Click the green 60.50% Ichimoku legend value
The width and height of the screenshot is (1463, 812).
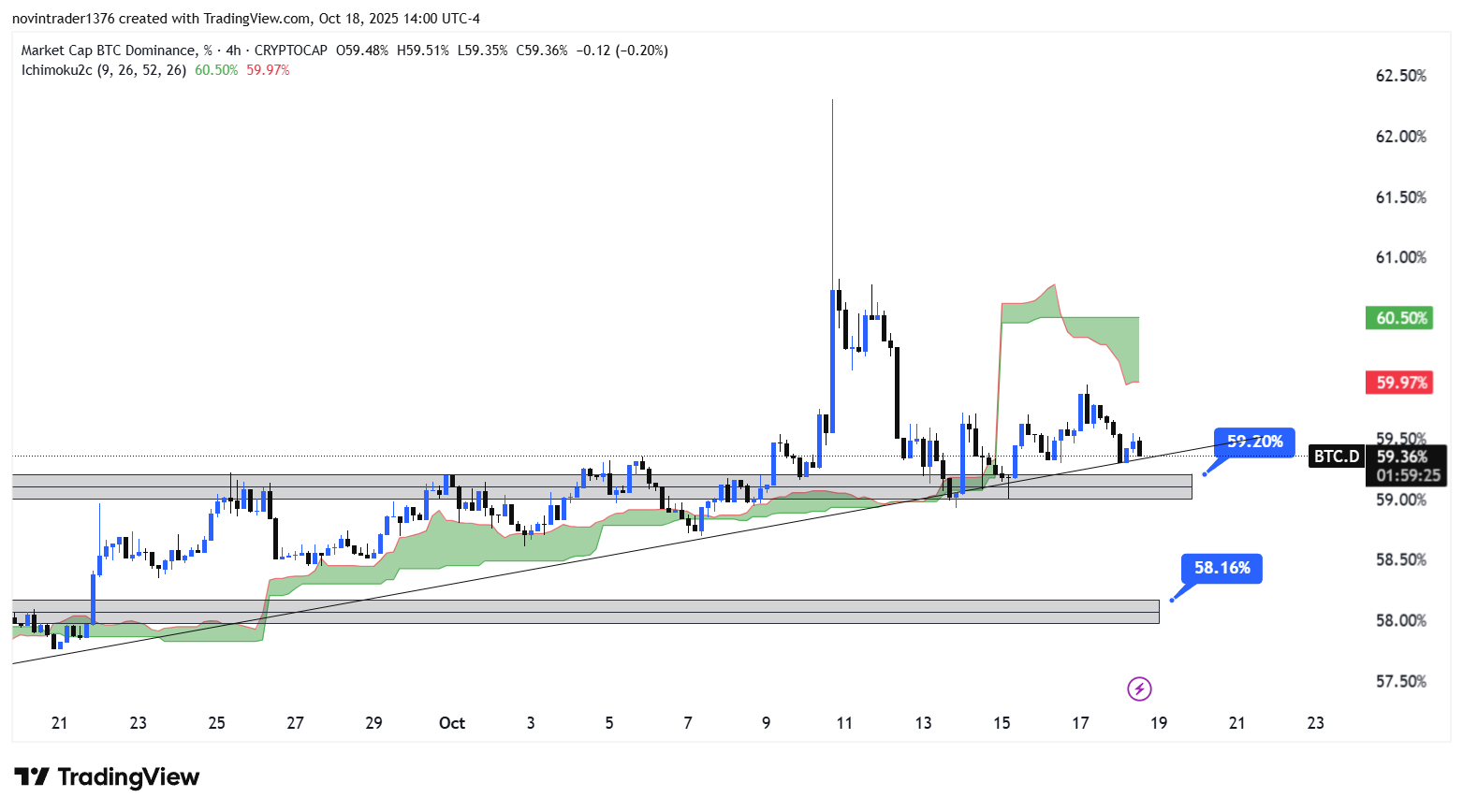pyautogui.click(x=216, y=70)
